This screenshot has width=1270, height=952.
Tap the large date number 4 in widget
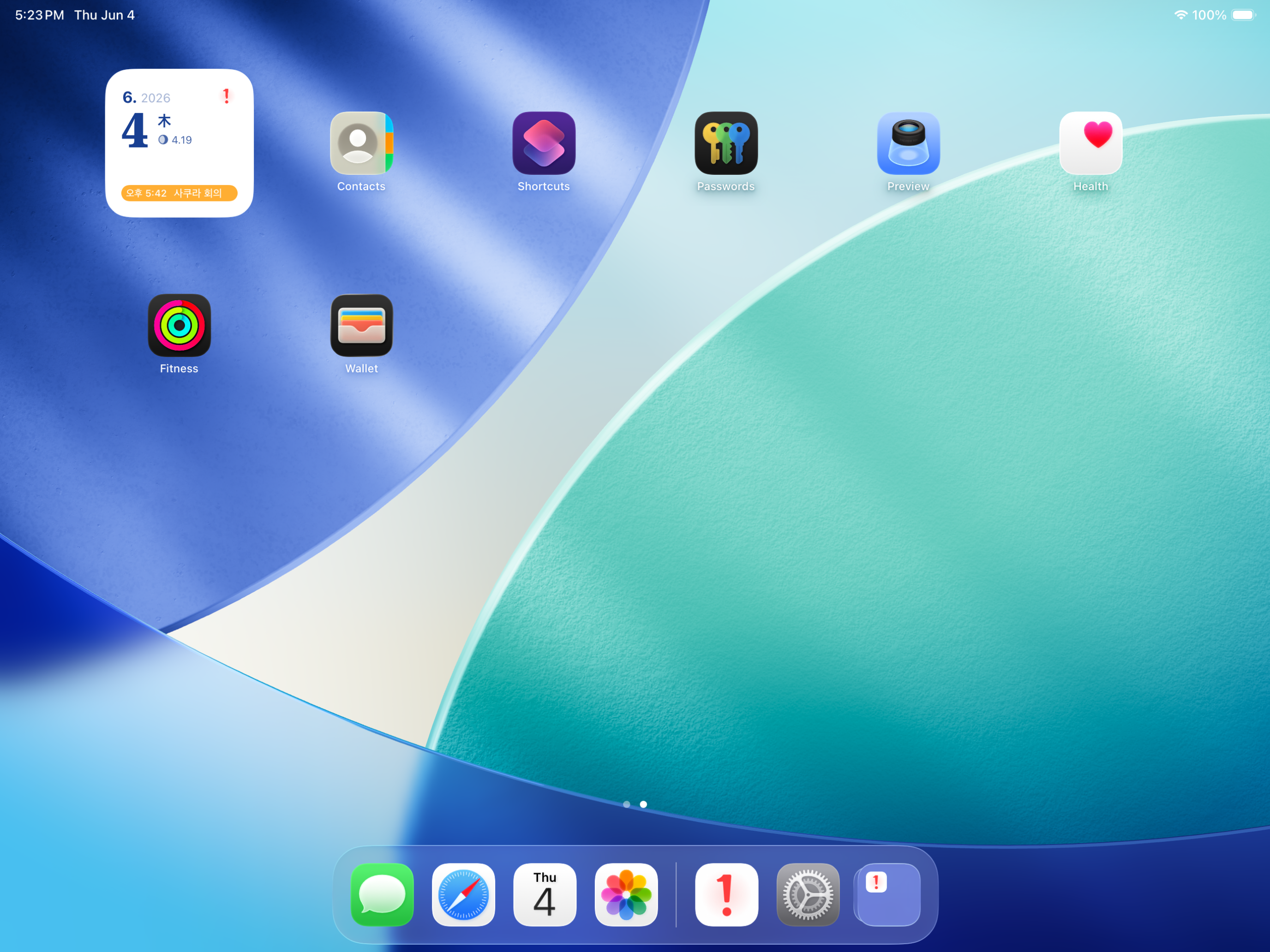[135, 130]
